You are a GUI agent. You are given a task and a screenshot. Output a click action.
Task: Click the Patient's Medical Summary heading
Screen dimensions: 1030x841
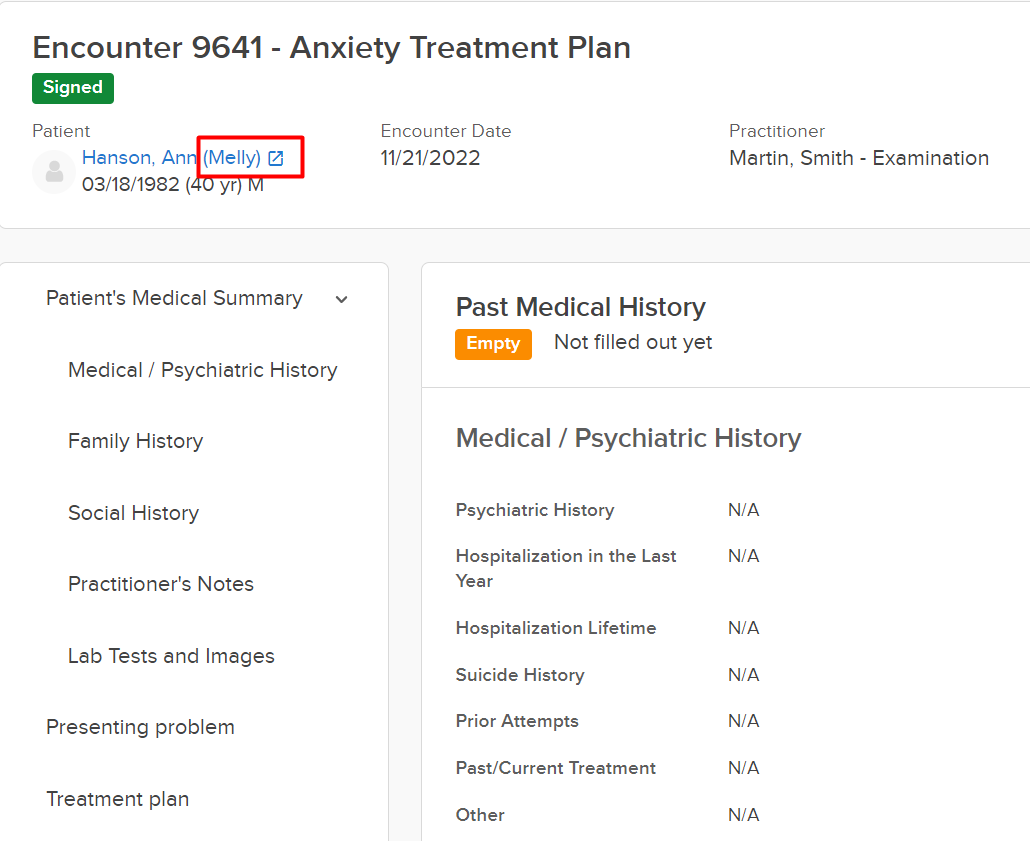[175, 298]
